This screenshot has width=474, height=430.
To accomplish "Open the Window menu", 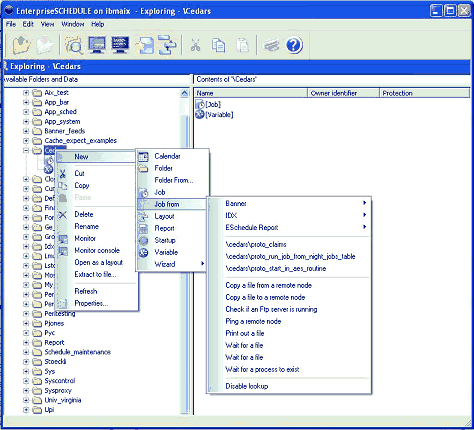I will tap(73, 24).
